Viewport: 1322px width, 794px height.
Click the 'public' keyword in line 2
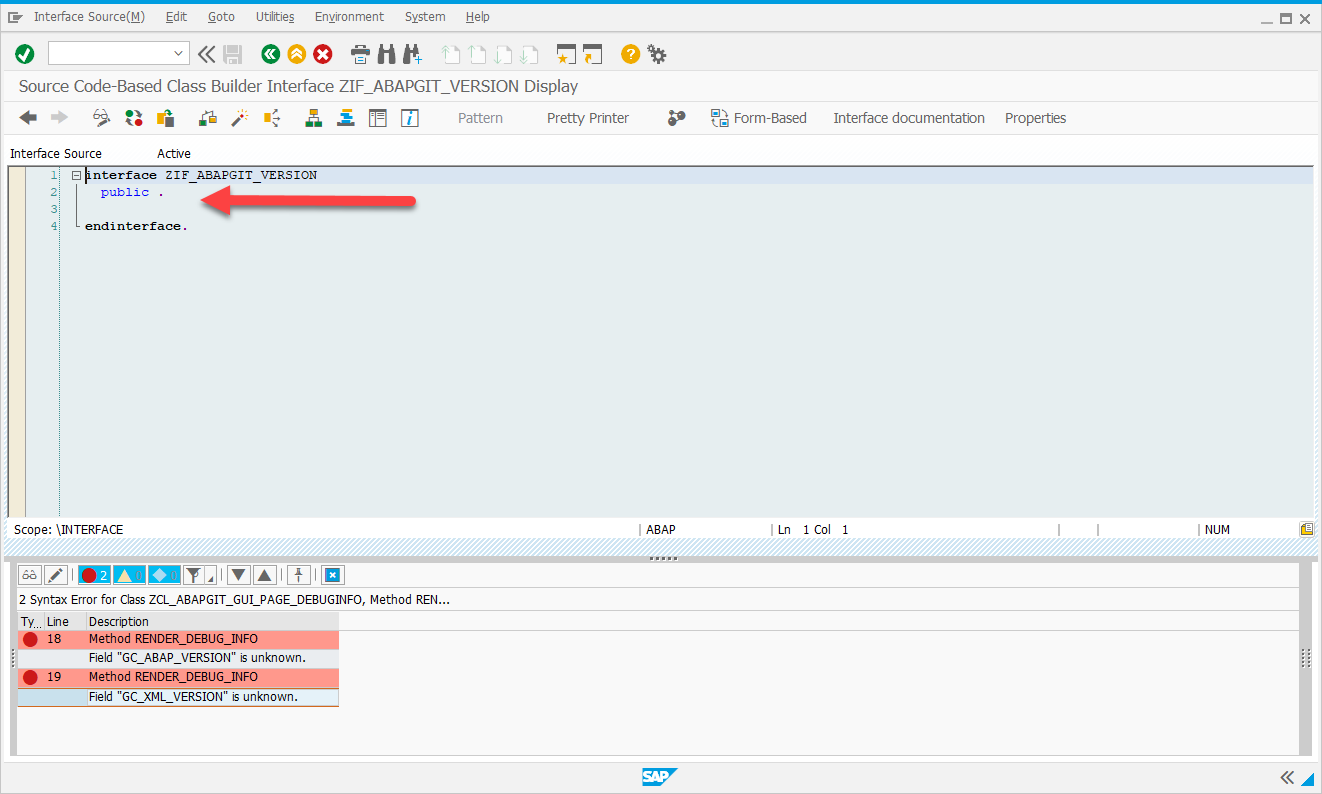tap(124, 192)
